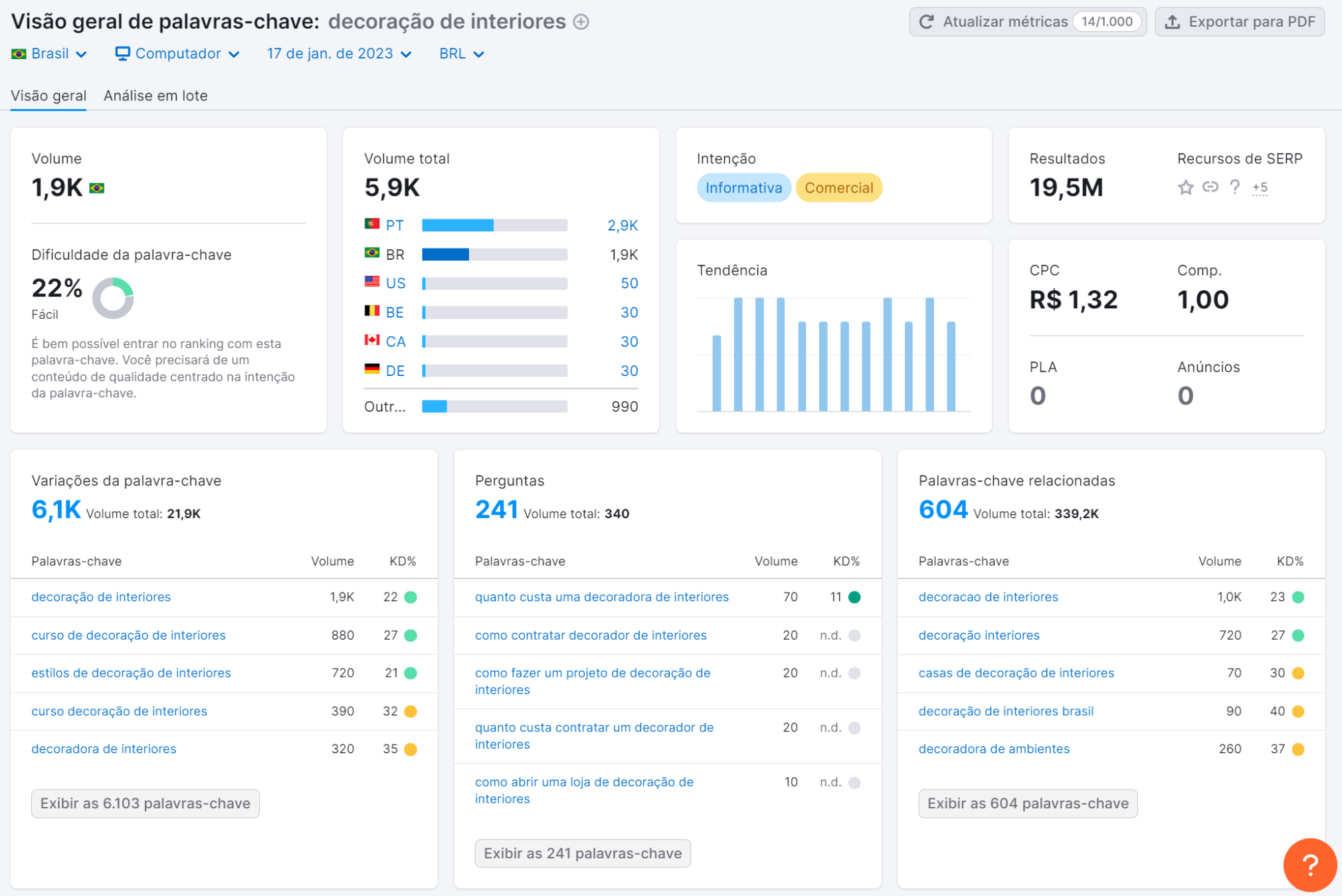The image size is (1342, 896).
Task: Open related keyword decoradora de ambientes
Action: (994, 749)
